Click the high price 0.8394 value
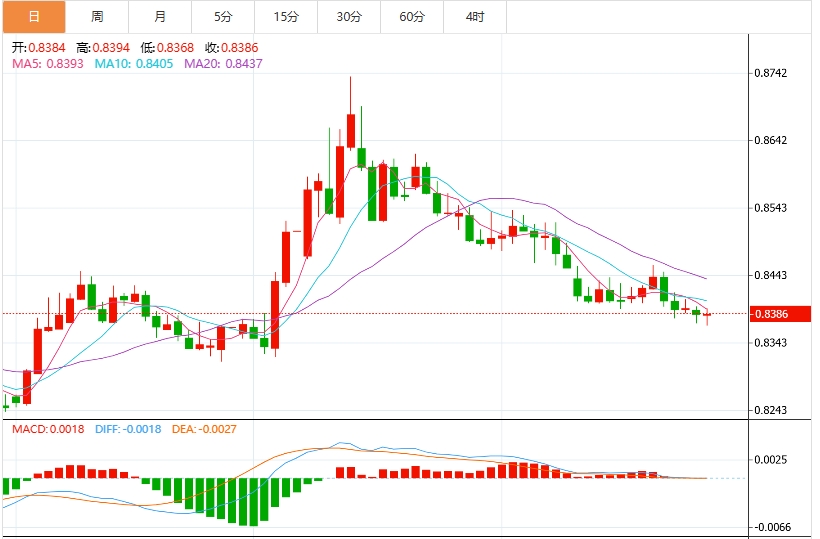This screenshot has height=539, width=820. 111,48
